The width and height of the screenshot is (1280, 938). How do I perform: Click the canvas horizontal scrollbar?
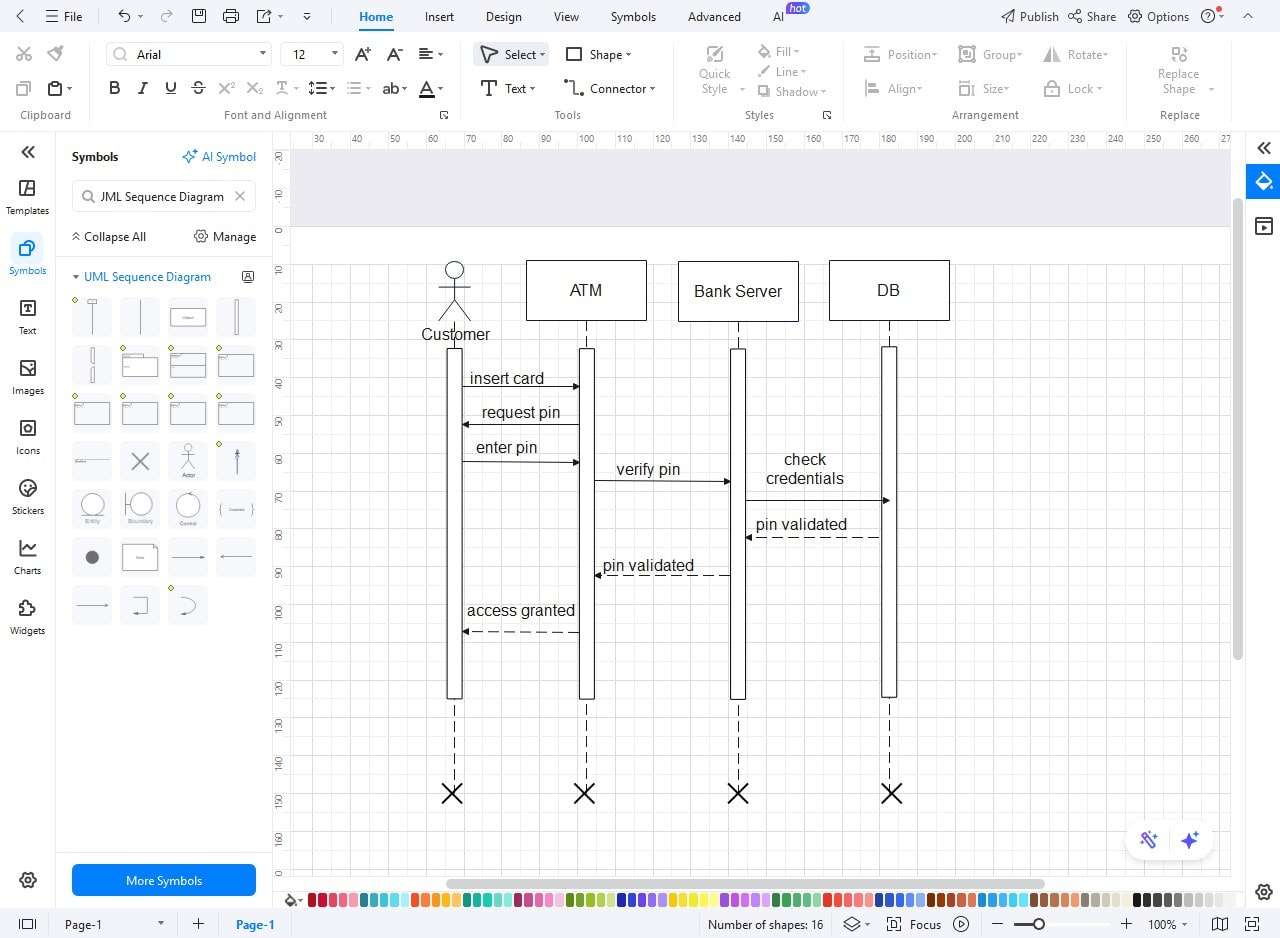745,884
